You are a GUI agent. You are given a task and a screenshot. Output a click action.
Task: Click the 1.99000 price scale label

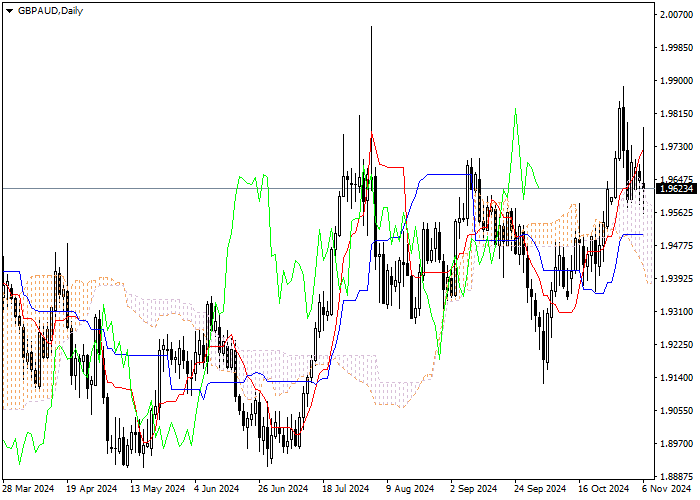(677, 81)
